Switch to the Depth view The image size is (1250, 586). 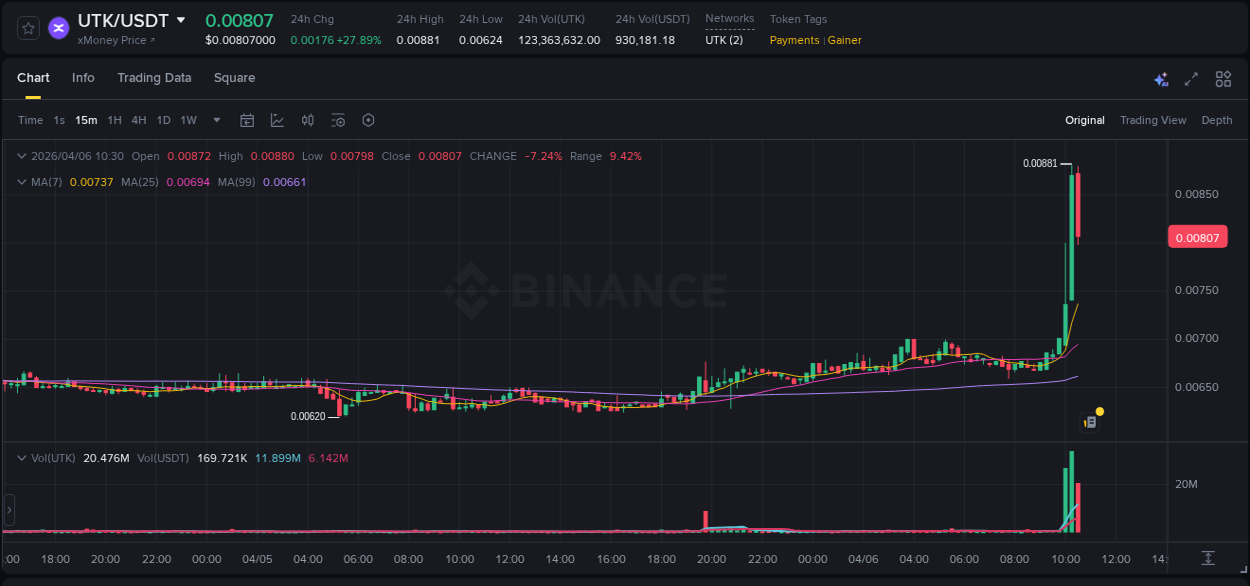1217,120
